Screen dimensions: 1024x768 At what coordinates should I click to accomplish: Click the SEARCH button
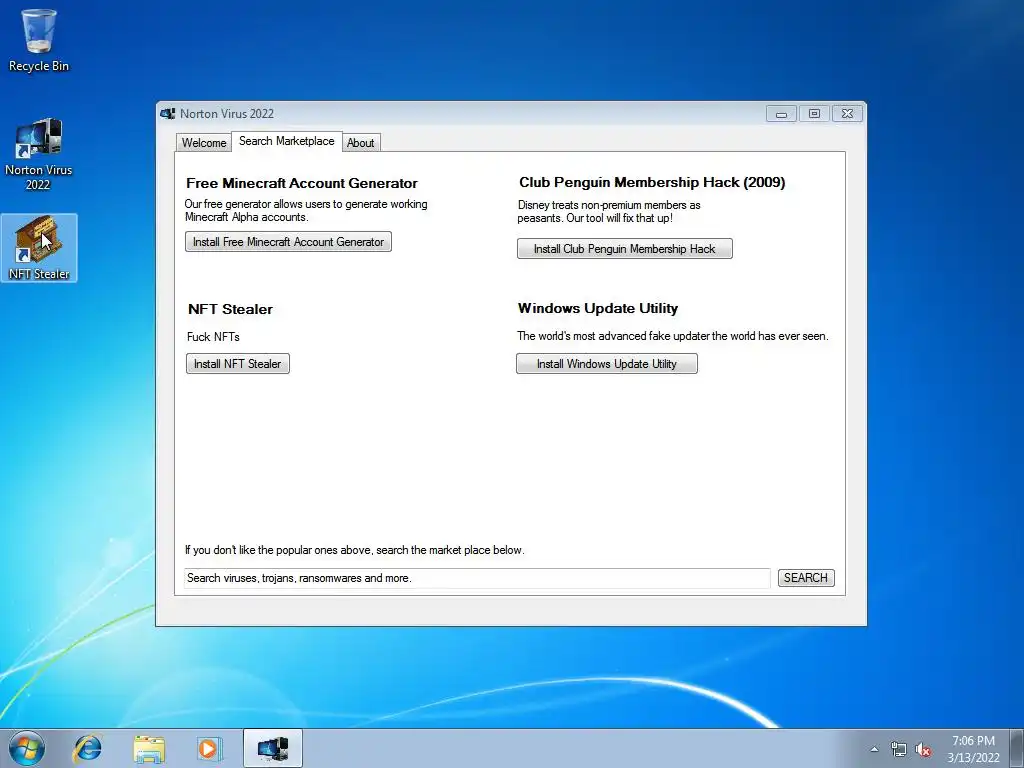tap(806, 578)
